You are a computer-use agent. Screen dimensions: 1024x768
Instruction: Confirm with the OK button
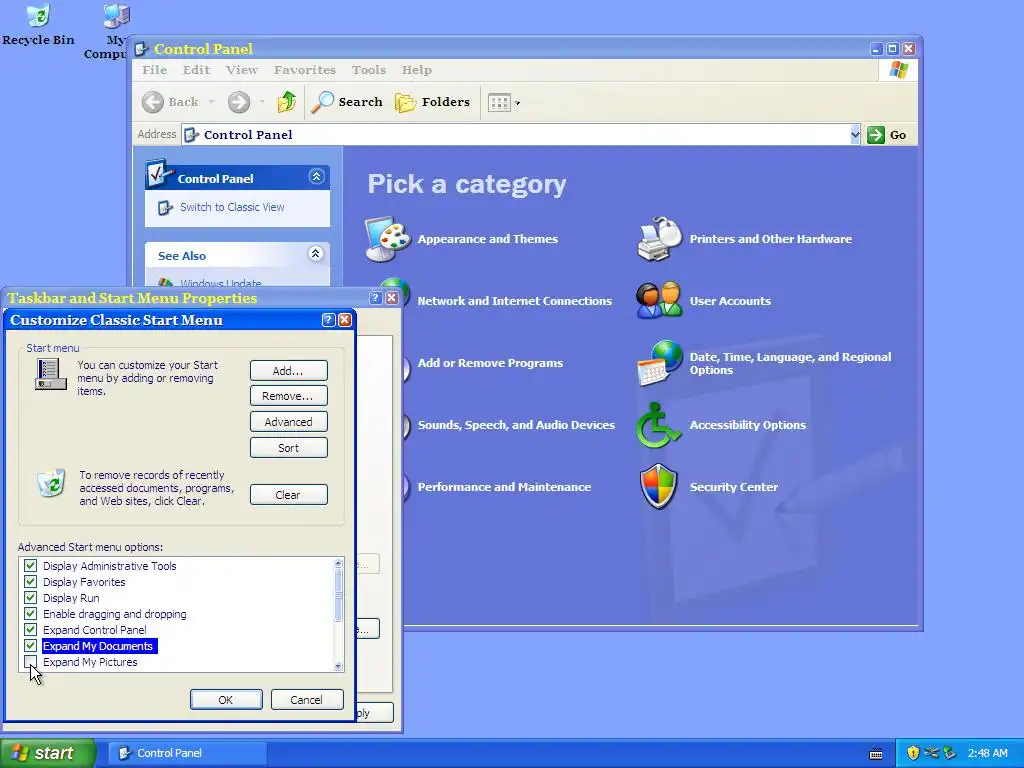tap(226, 699)
